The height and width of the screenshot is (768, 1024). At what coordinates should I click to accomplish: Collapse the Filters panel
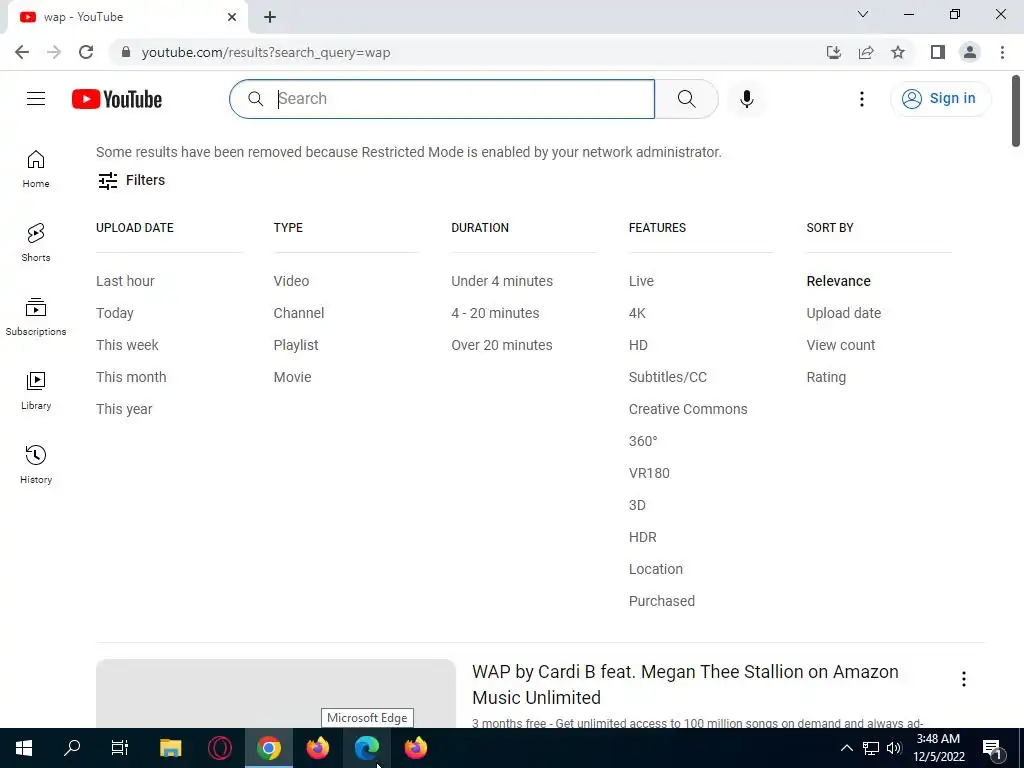tap(131, 180)
